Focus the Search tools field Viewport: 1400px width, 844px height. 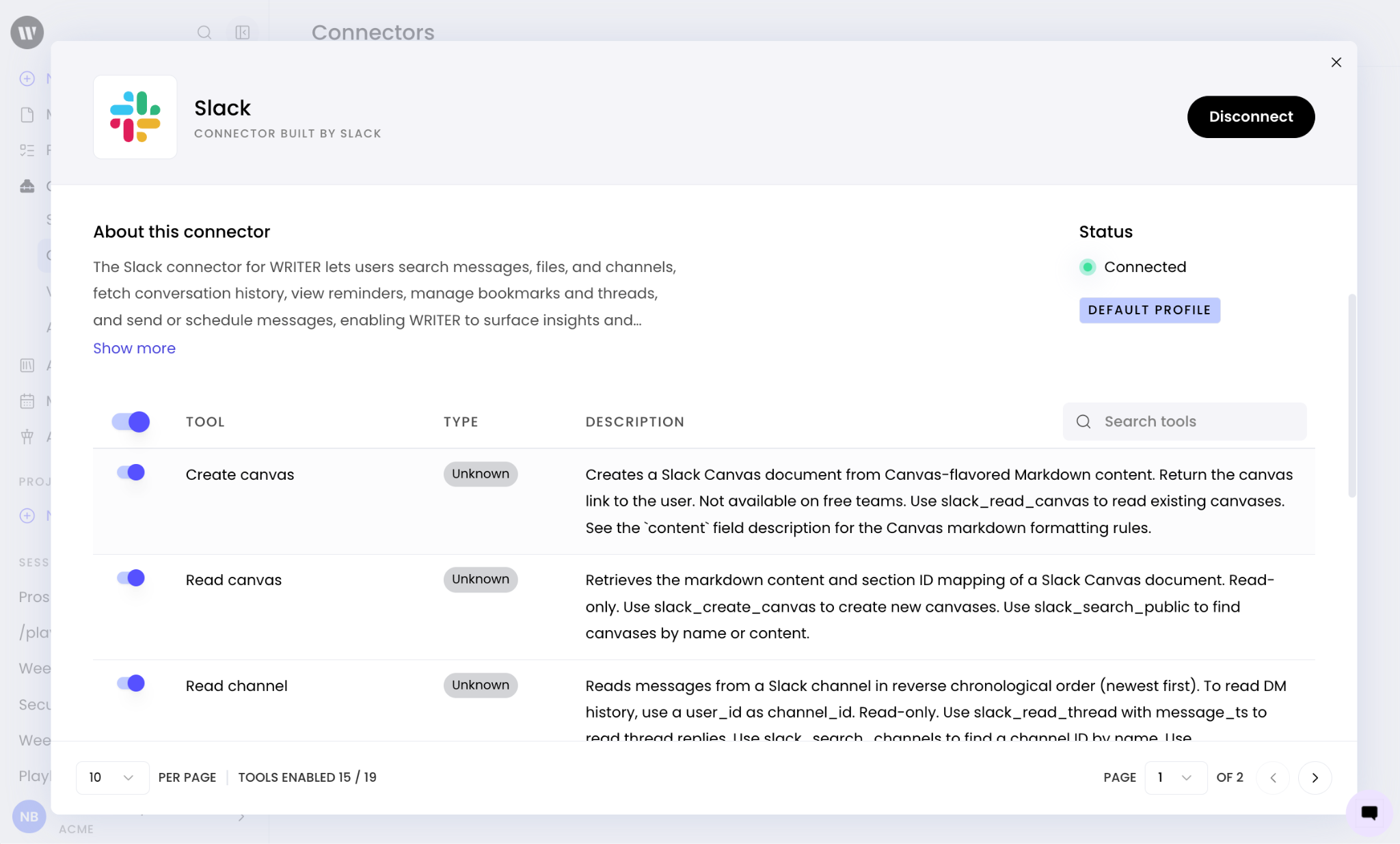click(x=1185, y=422)
